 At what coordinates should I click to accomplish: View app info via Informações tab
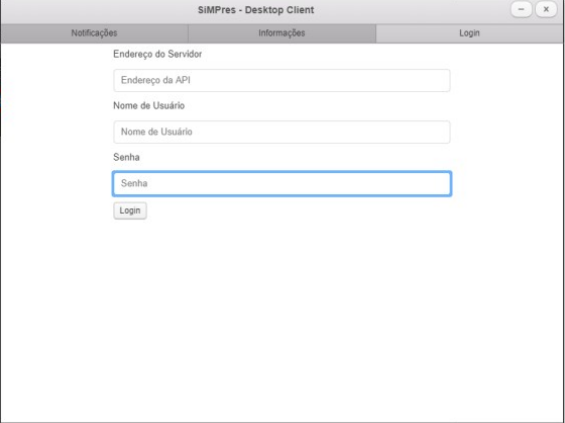tap(282, 33)
